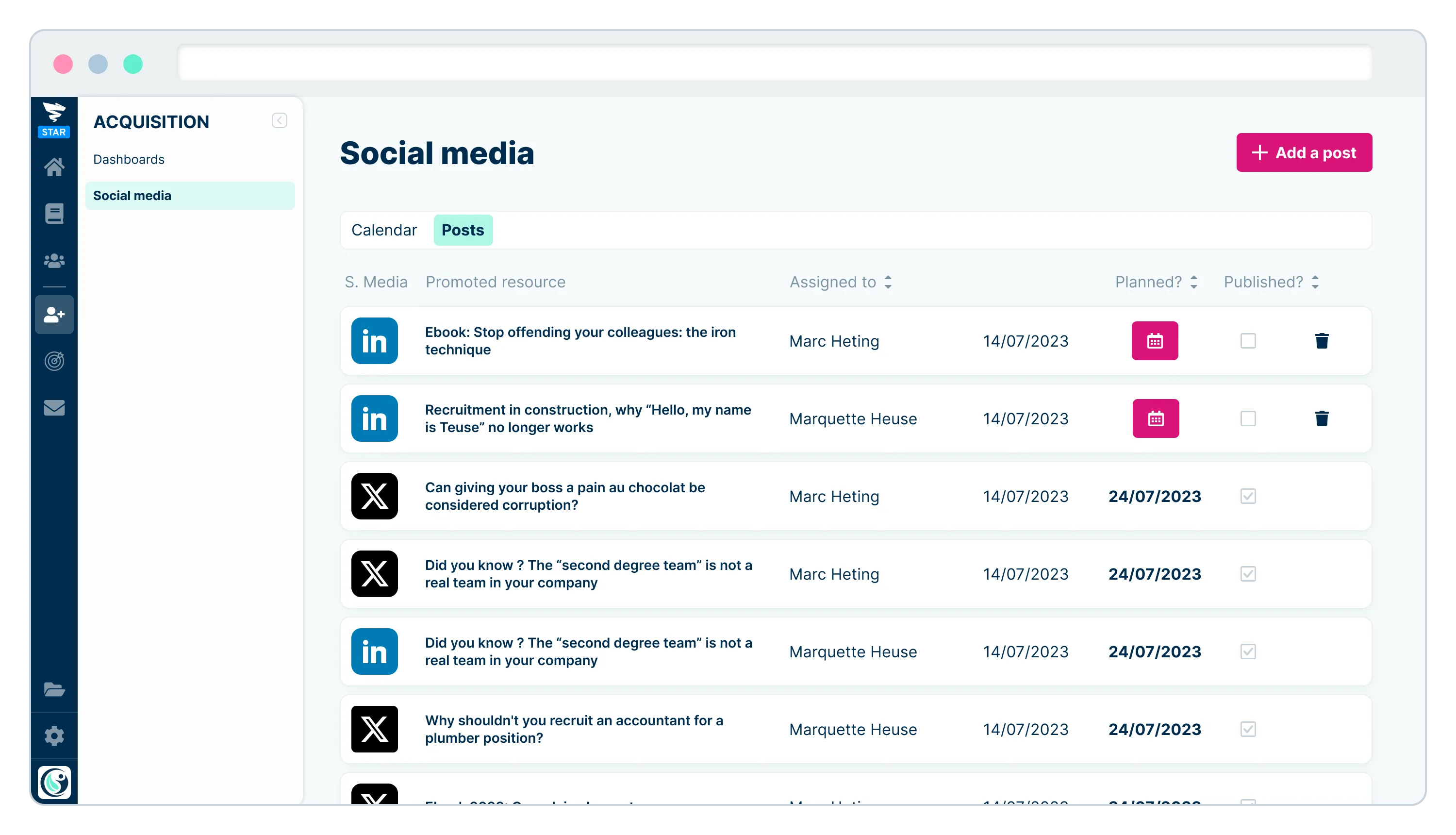The height and width of the screenshot is (835, 1456).
Task: Click the user avatar at sidebar bottom
Action: tap(54, 782)
